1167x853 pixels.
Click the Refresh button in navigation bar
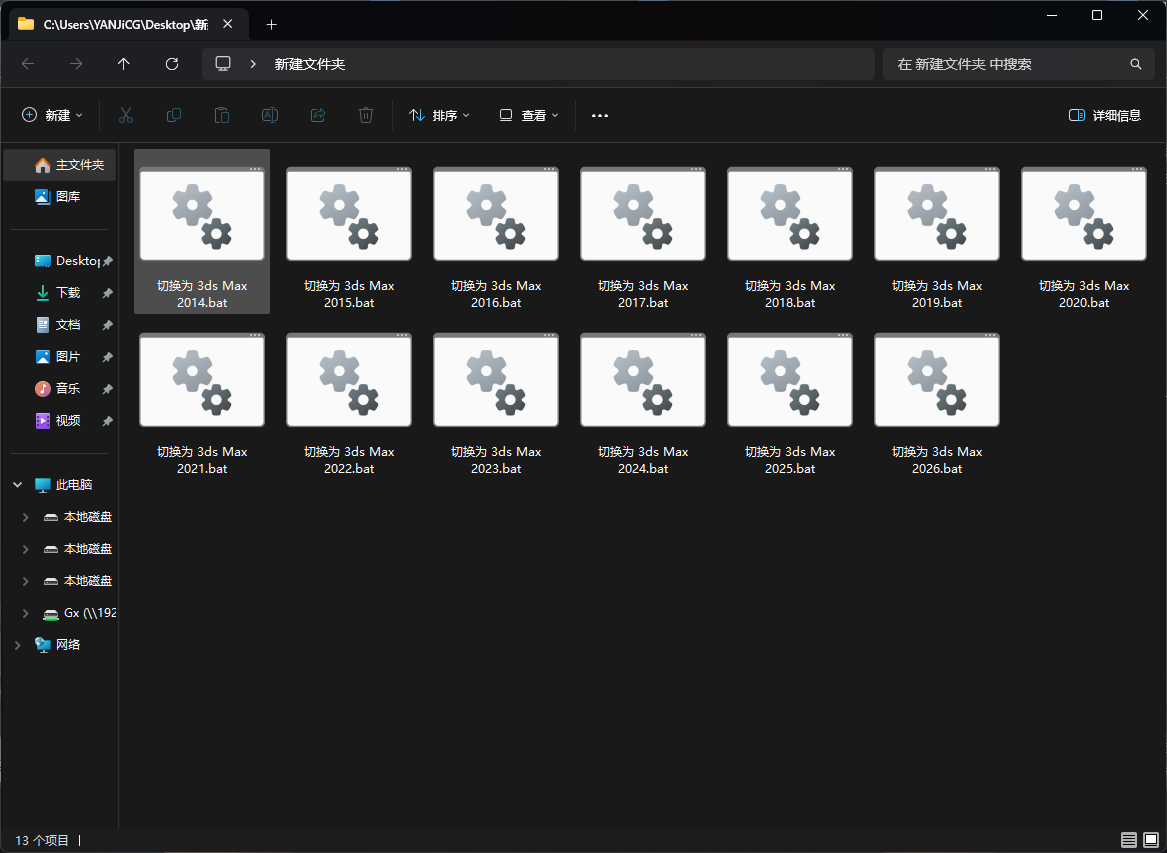tap(172, 64)
